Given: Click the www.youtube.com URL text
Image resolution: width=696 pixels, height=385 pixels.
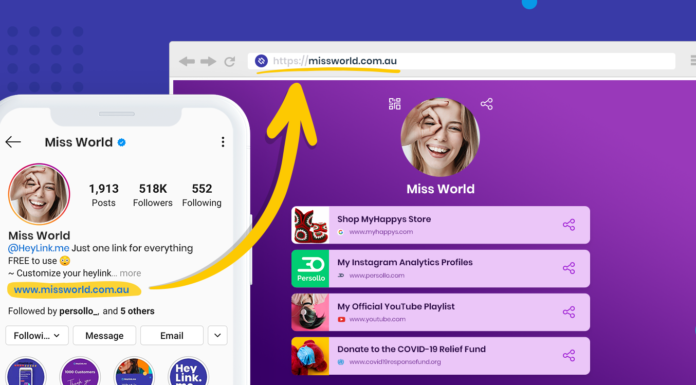Looking at the screenshot, I should click(x=377, y=319).
